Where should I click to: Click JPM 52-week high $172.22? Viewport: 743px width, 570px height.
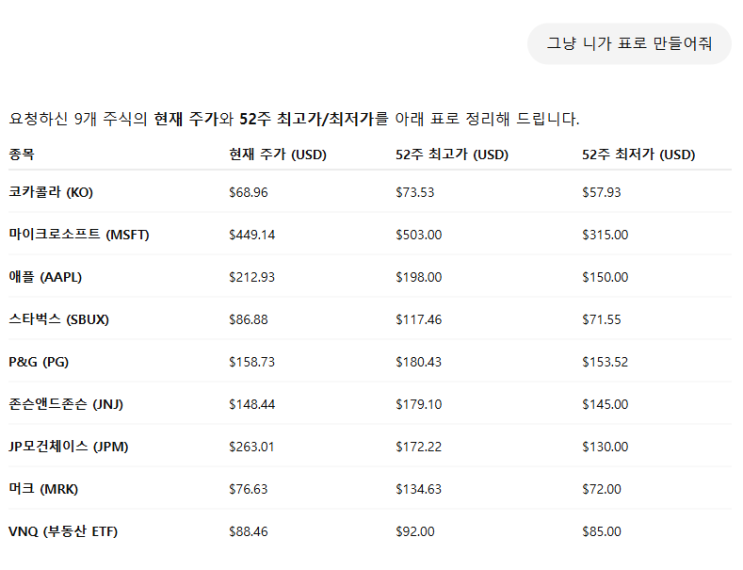[x=418, y=447]
